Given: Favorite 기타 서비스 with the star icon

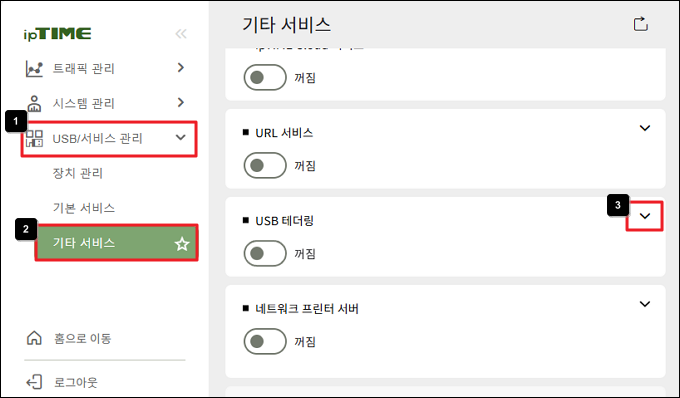Looking at the screenshot, I should [182, 244].
